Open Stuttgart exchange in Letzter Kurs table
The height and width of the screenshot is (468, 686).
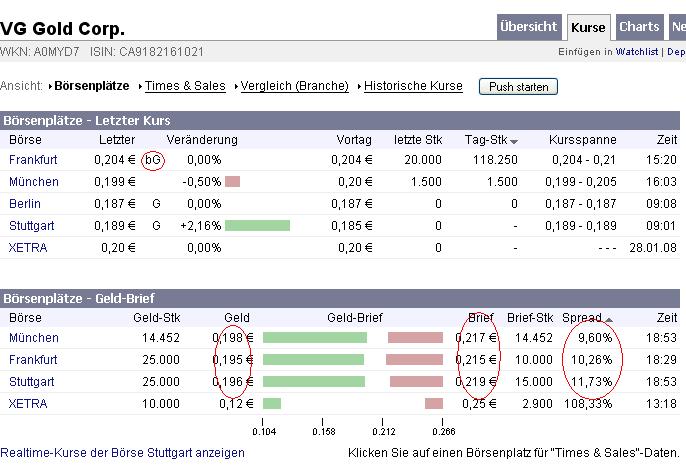[31, 226]
